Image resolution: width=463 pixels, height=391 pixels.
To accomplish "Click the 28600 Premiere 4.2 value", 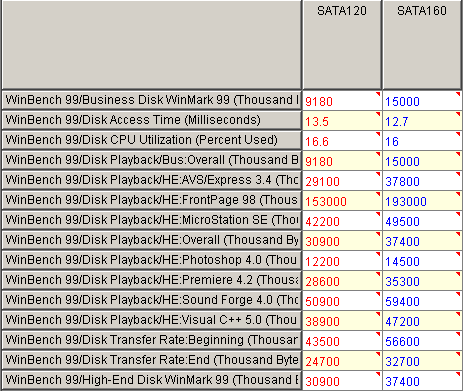I will pos(342,280).
